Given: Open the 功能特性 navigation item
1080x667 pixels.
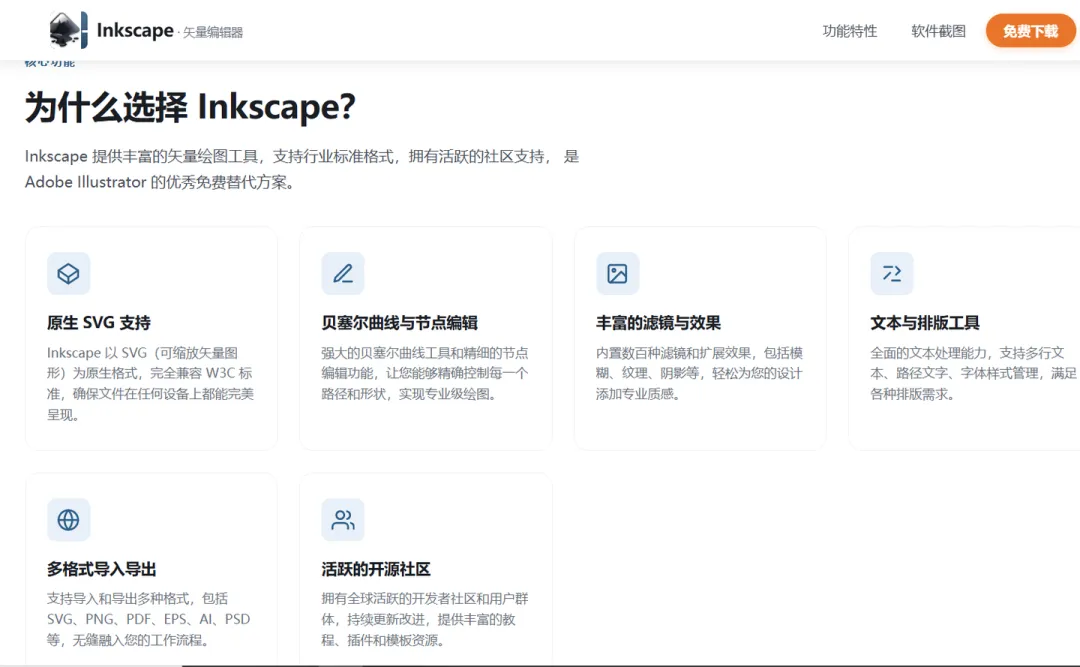Looking at the screenshot, I should [850, 31].
